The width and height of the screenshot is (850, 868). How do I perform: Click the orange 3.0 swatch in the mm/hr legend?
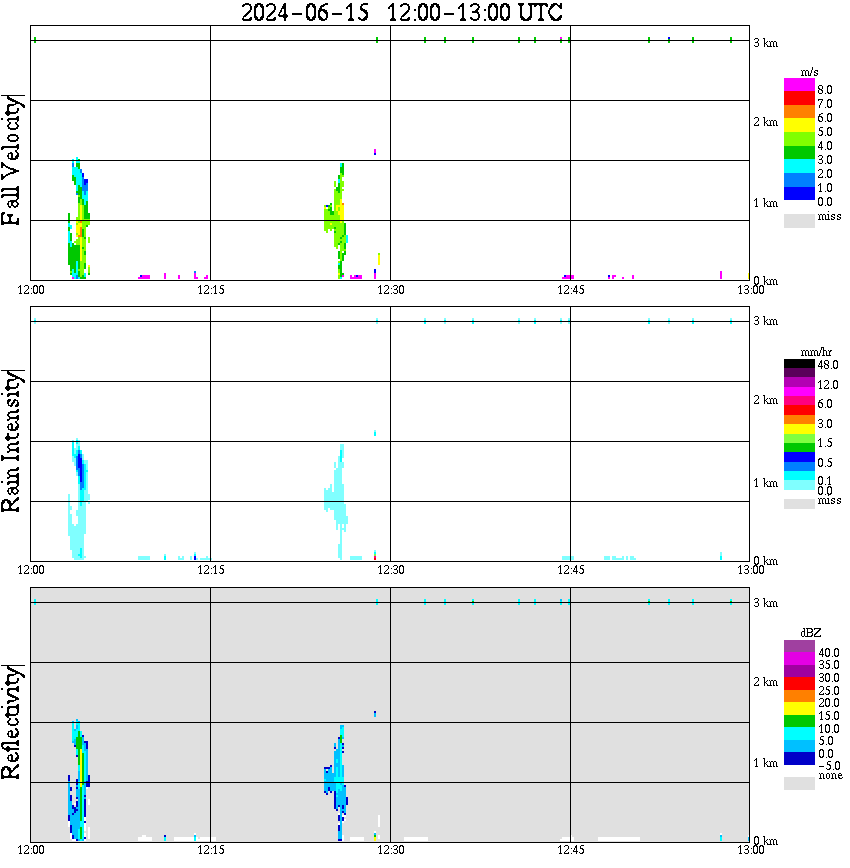tap(799, 420)
